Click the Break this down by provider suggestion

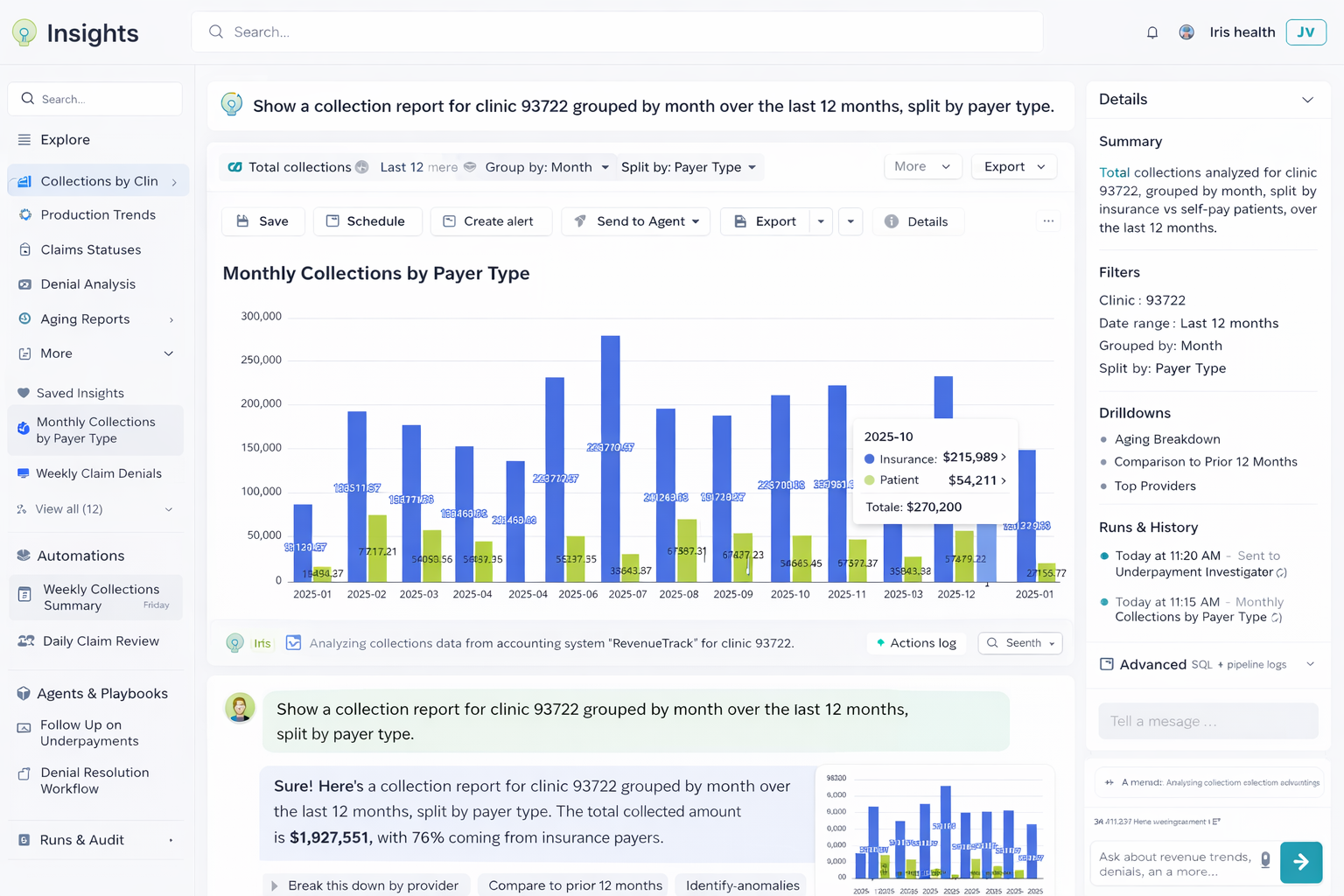(x=367, y=885)
